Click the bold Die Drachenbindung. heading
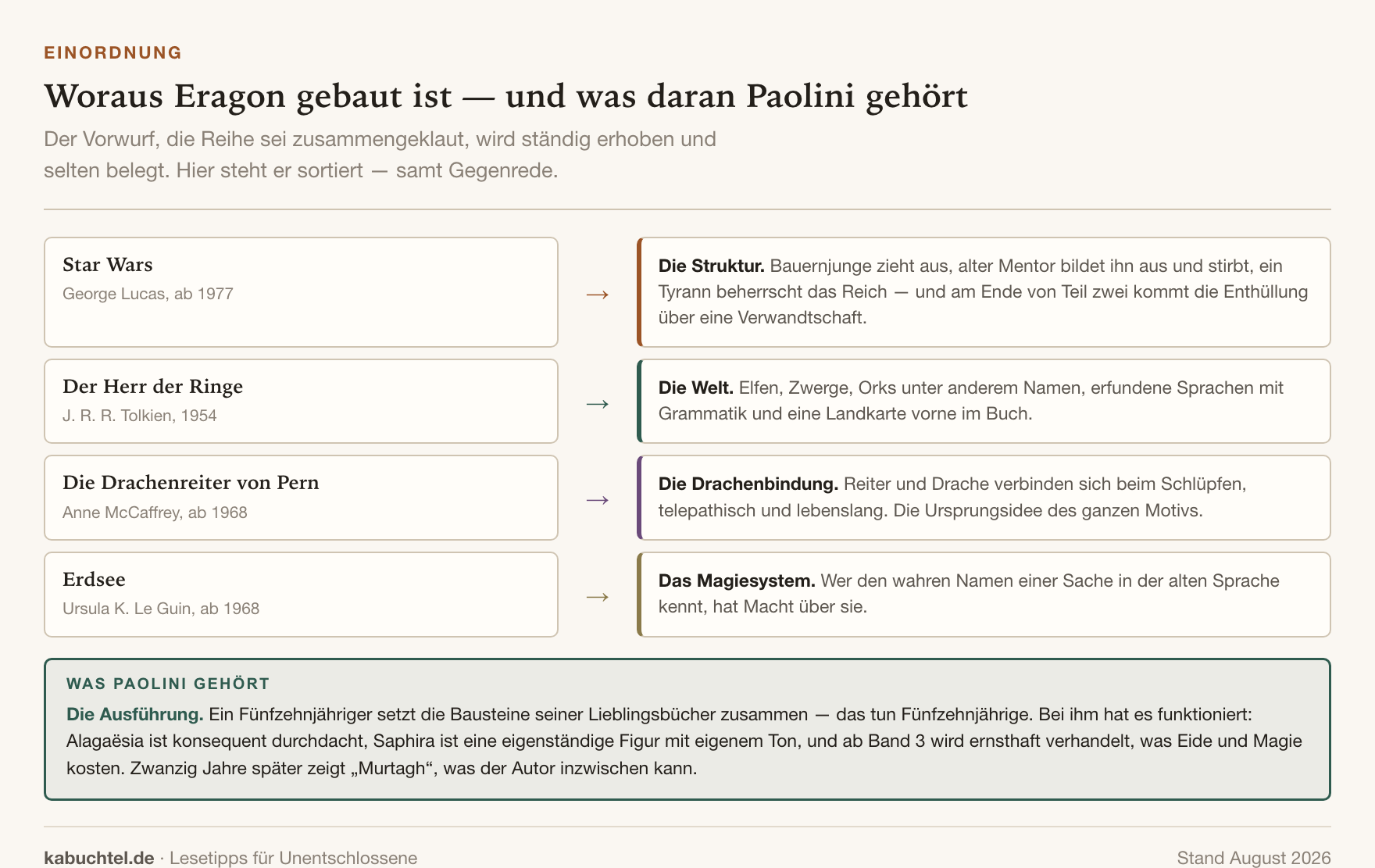Screen dimensions: 1375x868 pyautogui.click(x=748, y=484)
